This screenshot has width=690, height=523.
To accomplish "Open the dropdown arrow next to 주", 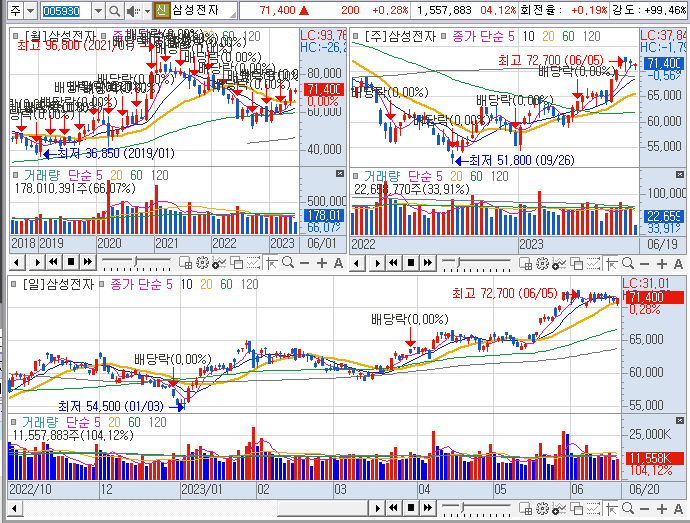I will [30, 11].
